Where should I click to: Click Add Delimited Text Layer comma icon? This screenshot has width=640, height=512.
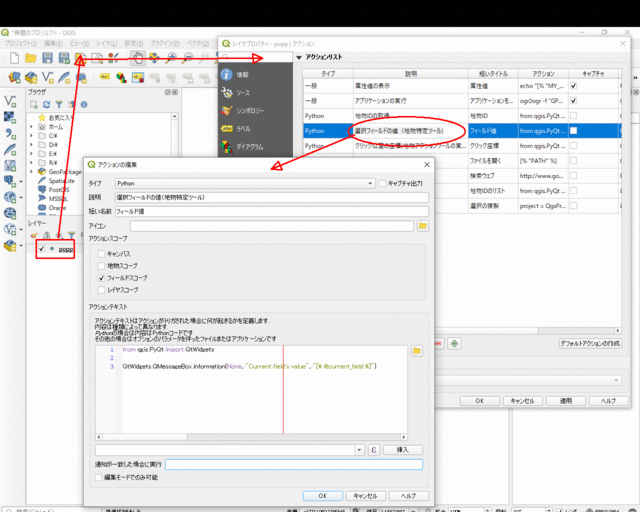(10, 134)
